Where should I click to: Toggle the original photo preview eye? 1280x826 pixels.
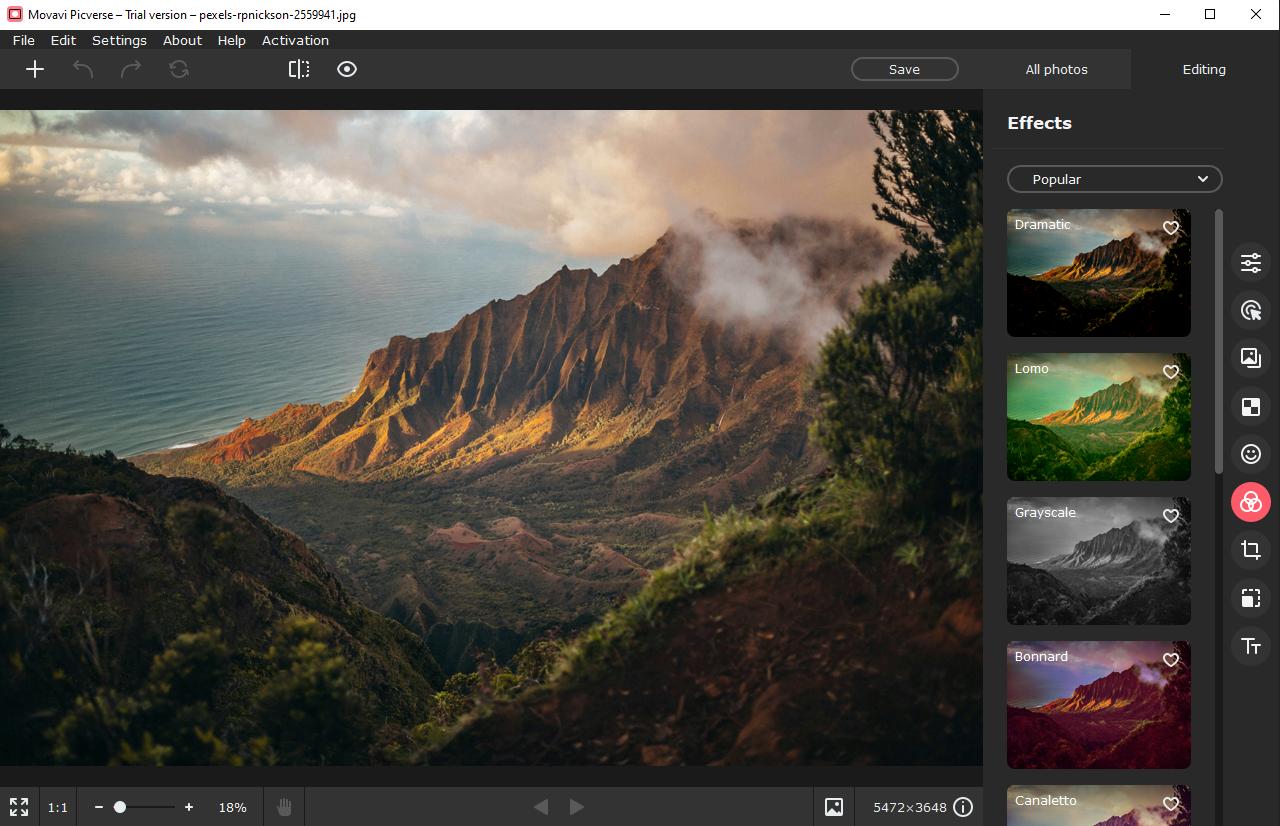[x=347, y=69]
